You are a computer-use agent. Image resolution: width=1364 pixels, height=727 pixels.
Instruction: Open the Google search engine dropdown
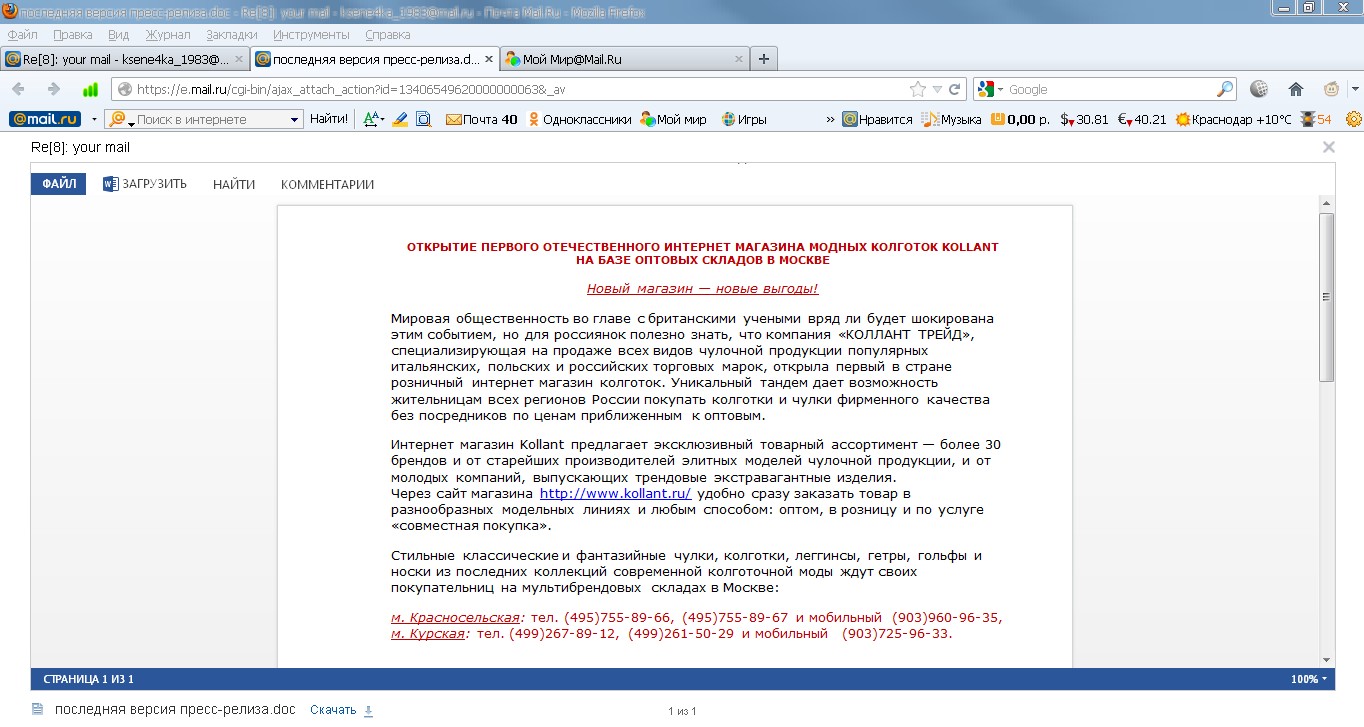click(999, 89)
